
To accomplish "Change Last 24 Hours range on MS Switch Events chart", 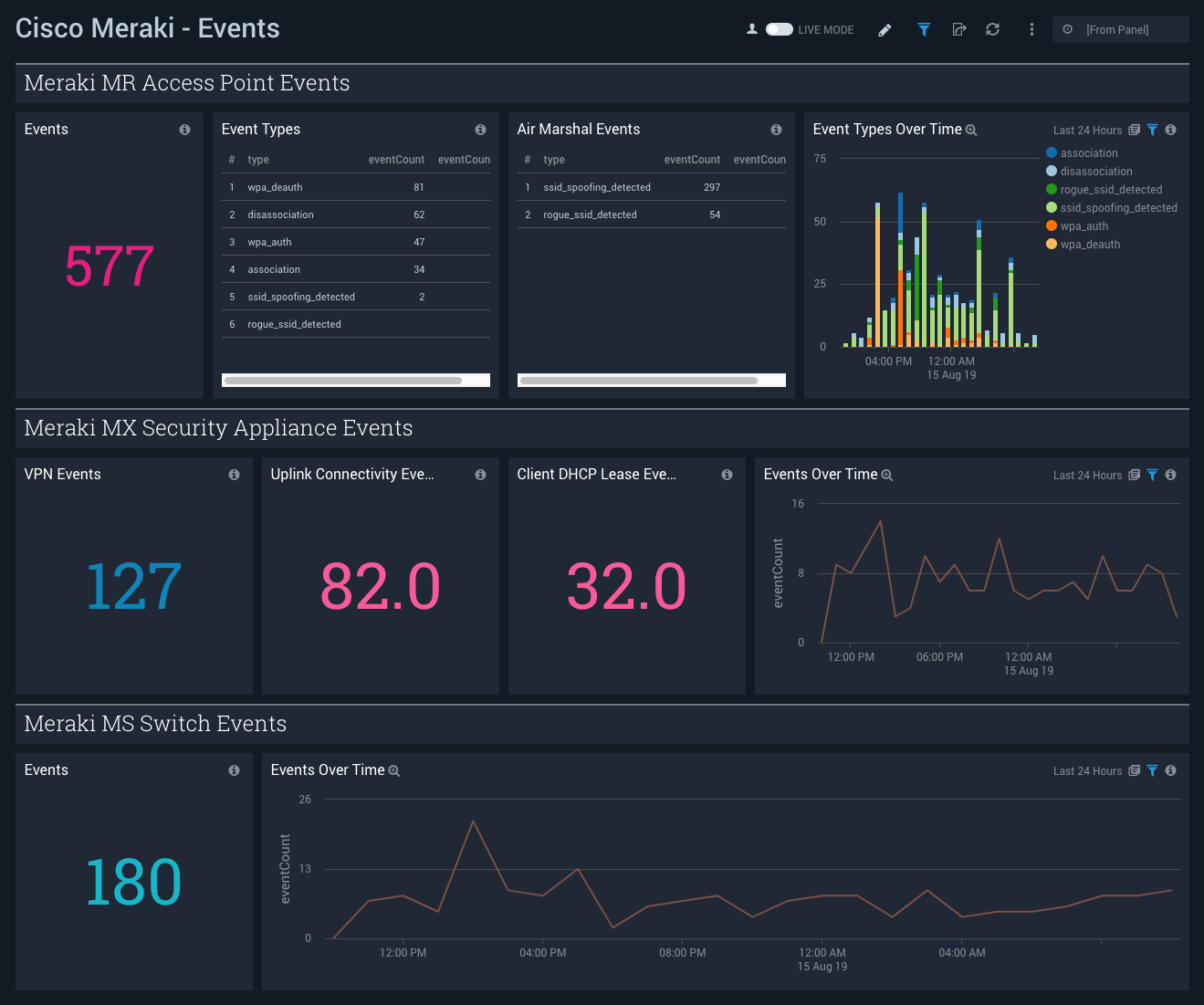I will (x=1087, y=770).
